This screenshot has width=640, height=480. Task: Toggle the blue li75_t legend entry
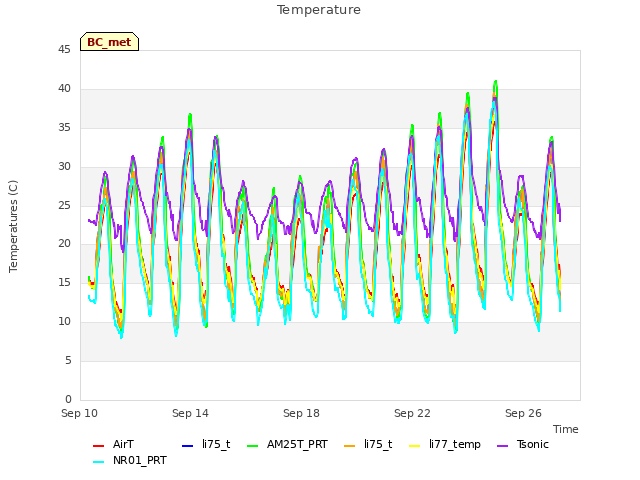click(206, 444)
